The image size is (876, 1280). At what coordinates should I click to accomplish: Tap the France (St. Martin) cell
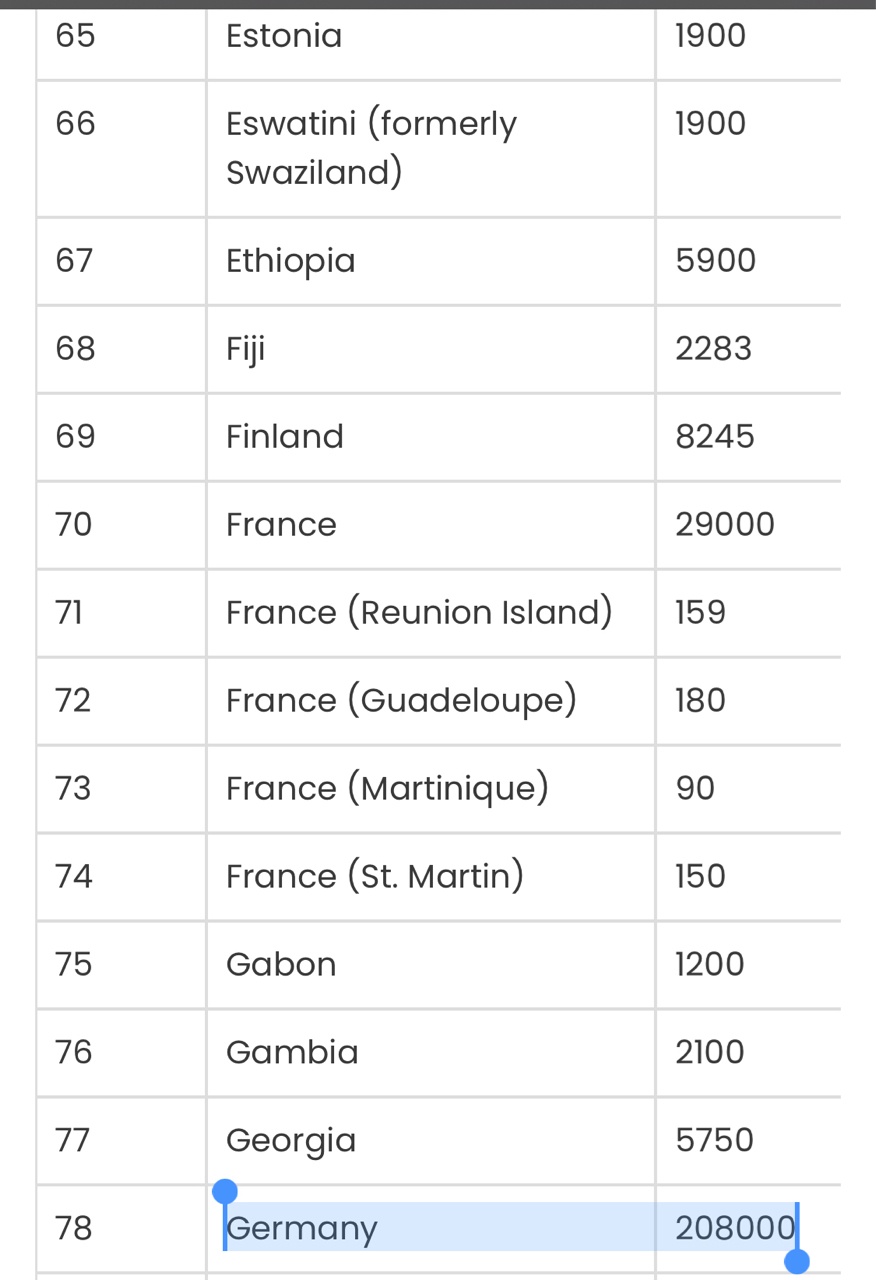(x=375, y=876)
